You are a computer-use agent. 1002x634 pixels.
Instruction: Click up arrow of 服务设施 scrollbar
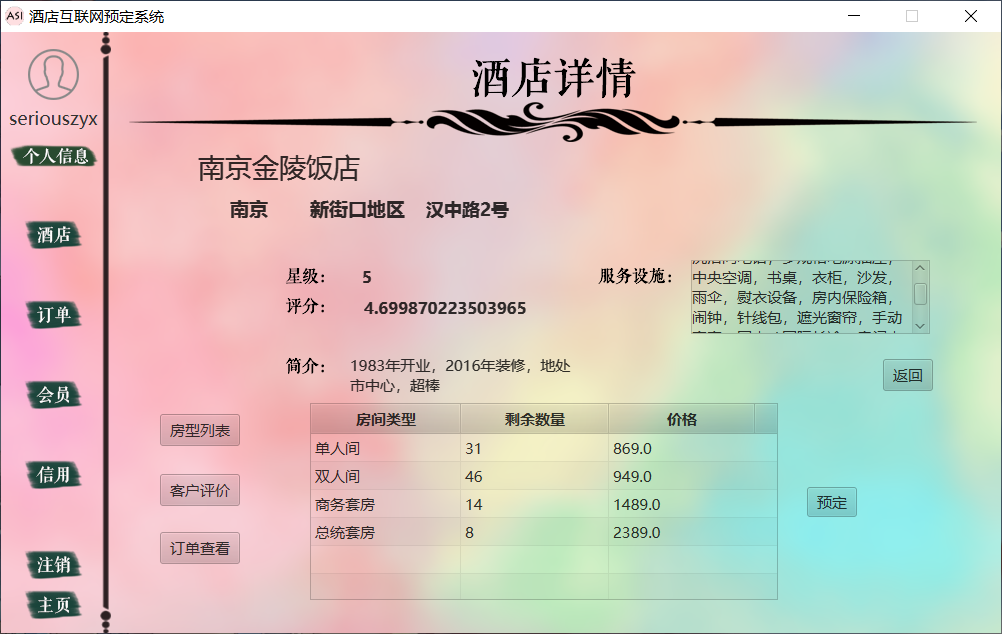click(920, 268)
